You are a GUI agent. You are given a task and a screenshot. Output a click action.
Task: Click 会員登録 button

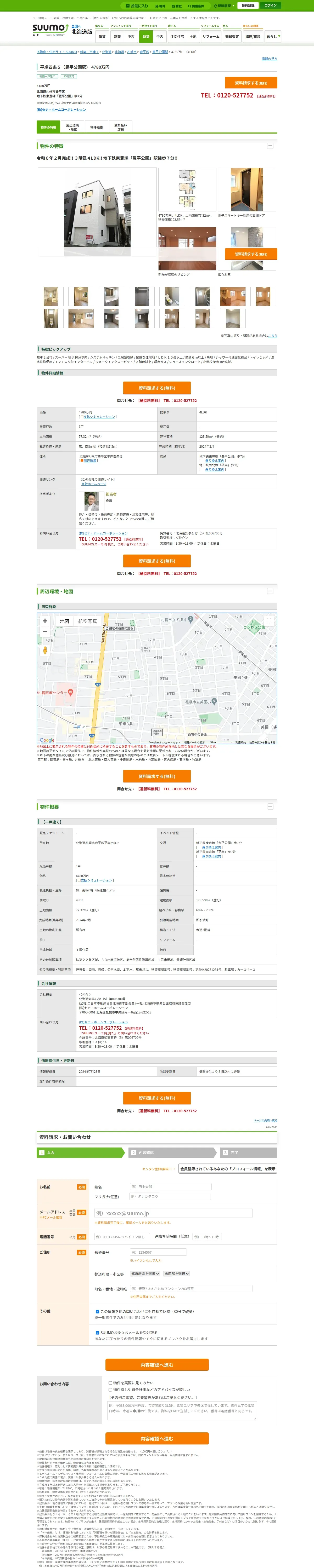point(248,5)
